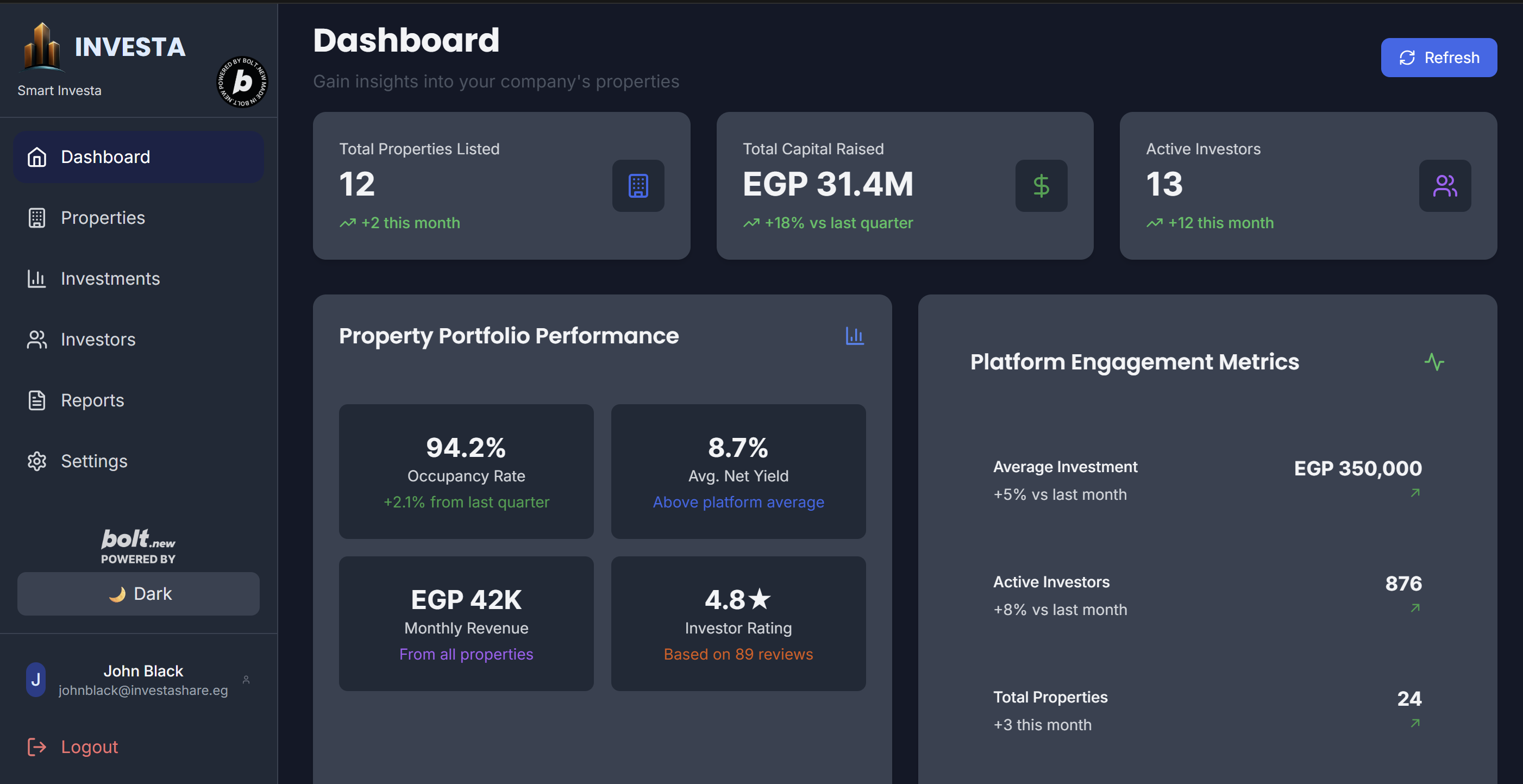
Task: Click the small user icon next to John Black
Action: click(246, 680)
